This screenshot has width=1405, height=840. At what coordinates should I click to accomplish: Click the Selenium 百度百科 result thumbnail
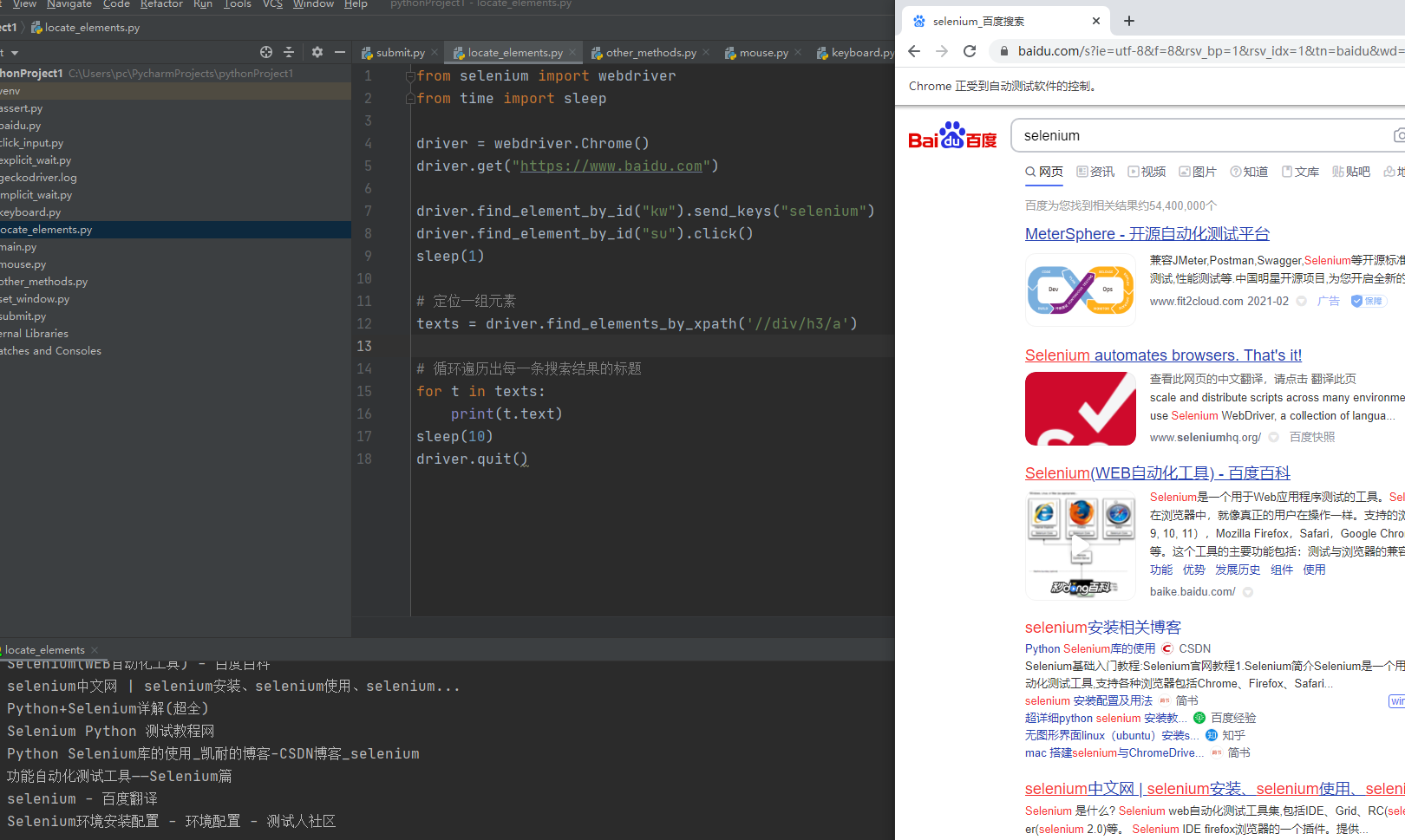(x=1080, y=545)
